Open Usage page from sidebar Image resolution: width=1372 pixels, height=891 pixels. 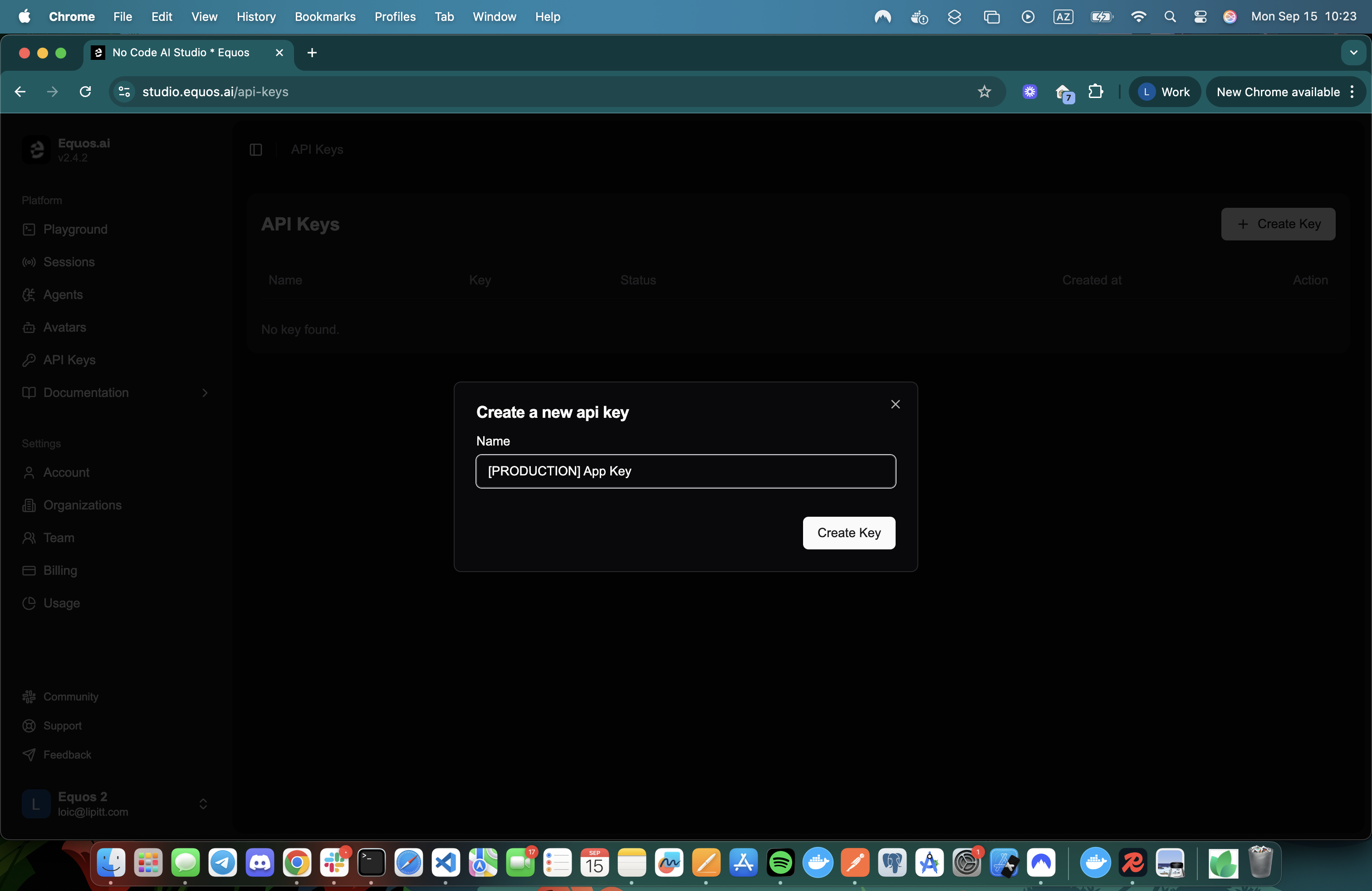(x=62, y=603)
